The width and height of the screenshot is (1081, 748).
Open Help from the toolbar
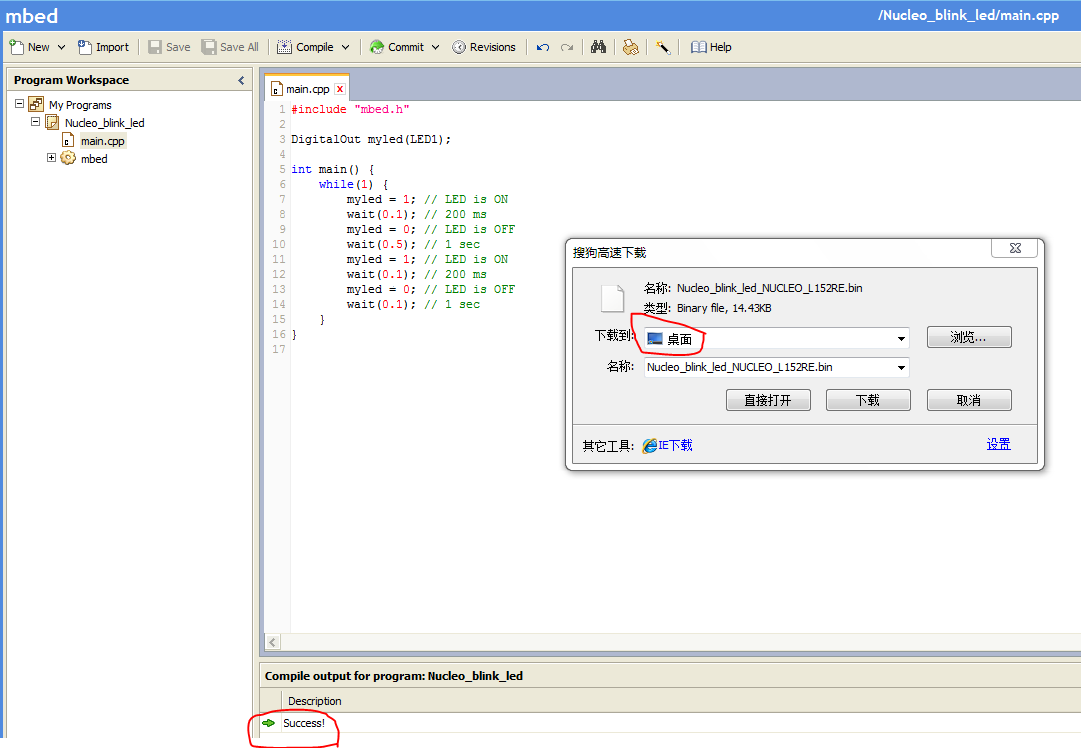pos(711,47)
